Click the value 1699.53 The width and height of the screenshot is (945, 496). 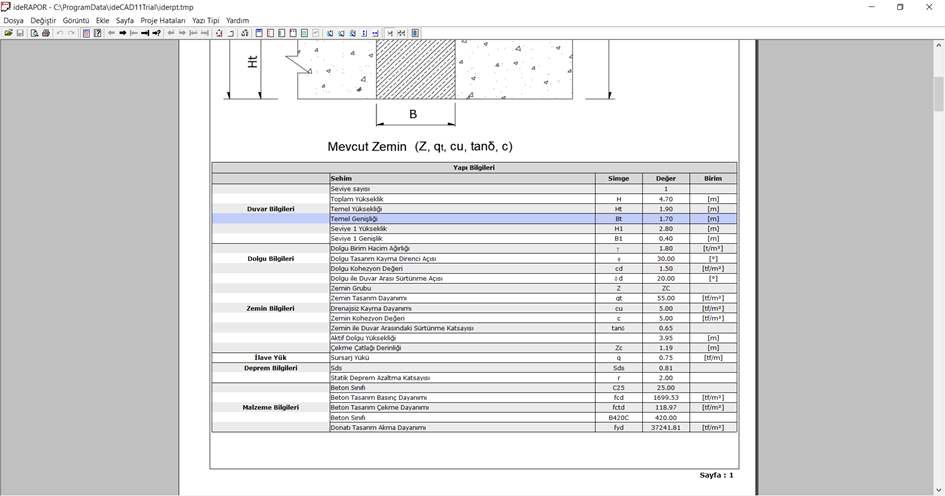(666, 398)
